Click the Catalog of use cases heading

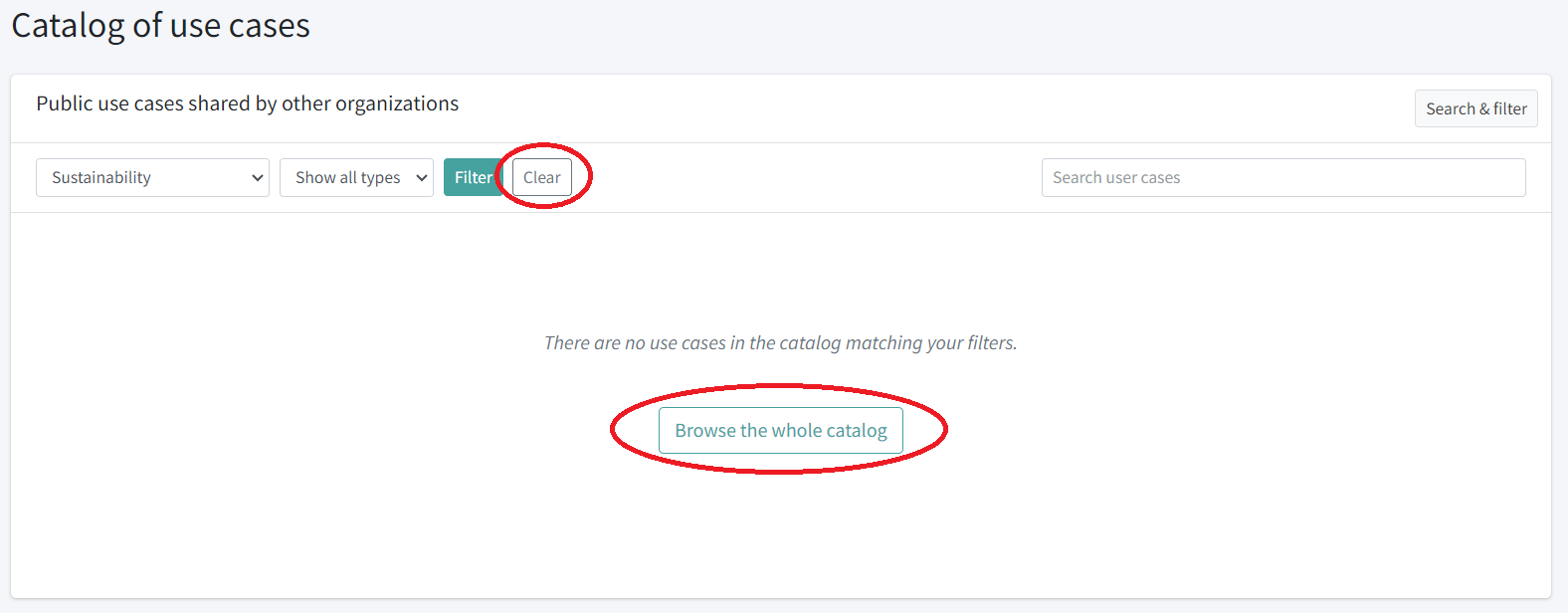[x=160, y=26]
